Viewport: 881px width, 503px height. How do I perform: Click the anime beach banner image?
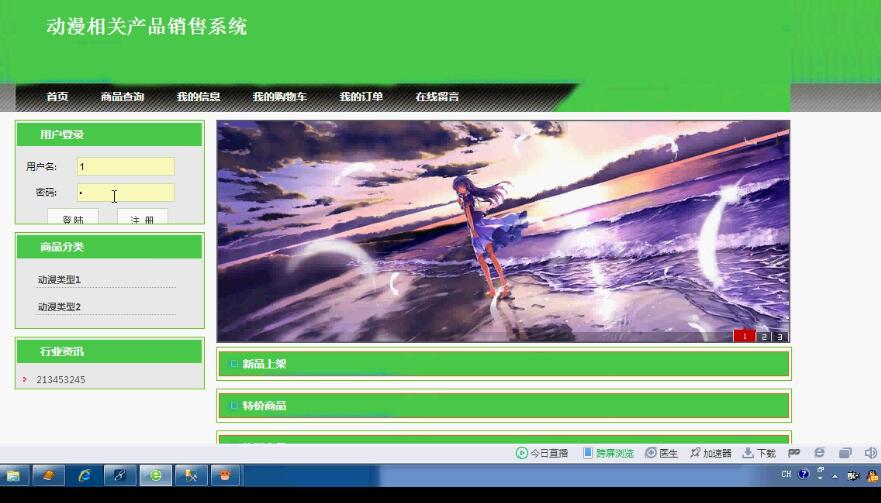(x=503, y=230)
